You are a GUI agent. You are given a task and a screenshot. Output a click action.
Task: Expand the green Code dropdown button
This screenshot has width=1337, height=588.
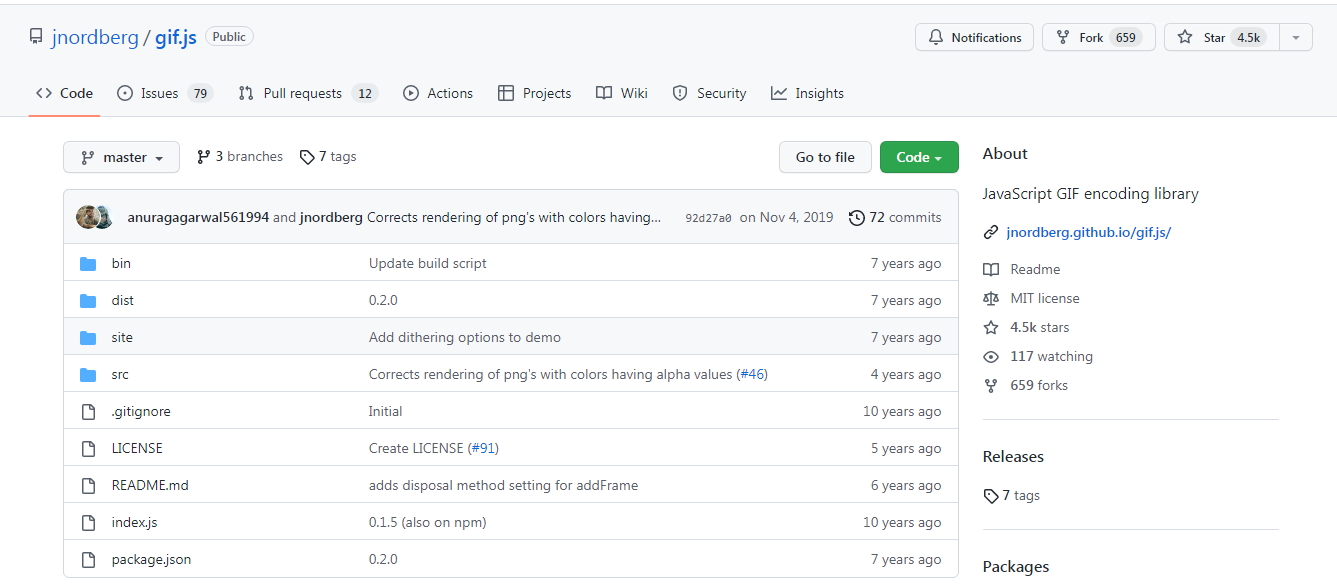(x=919, y=157)
